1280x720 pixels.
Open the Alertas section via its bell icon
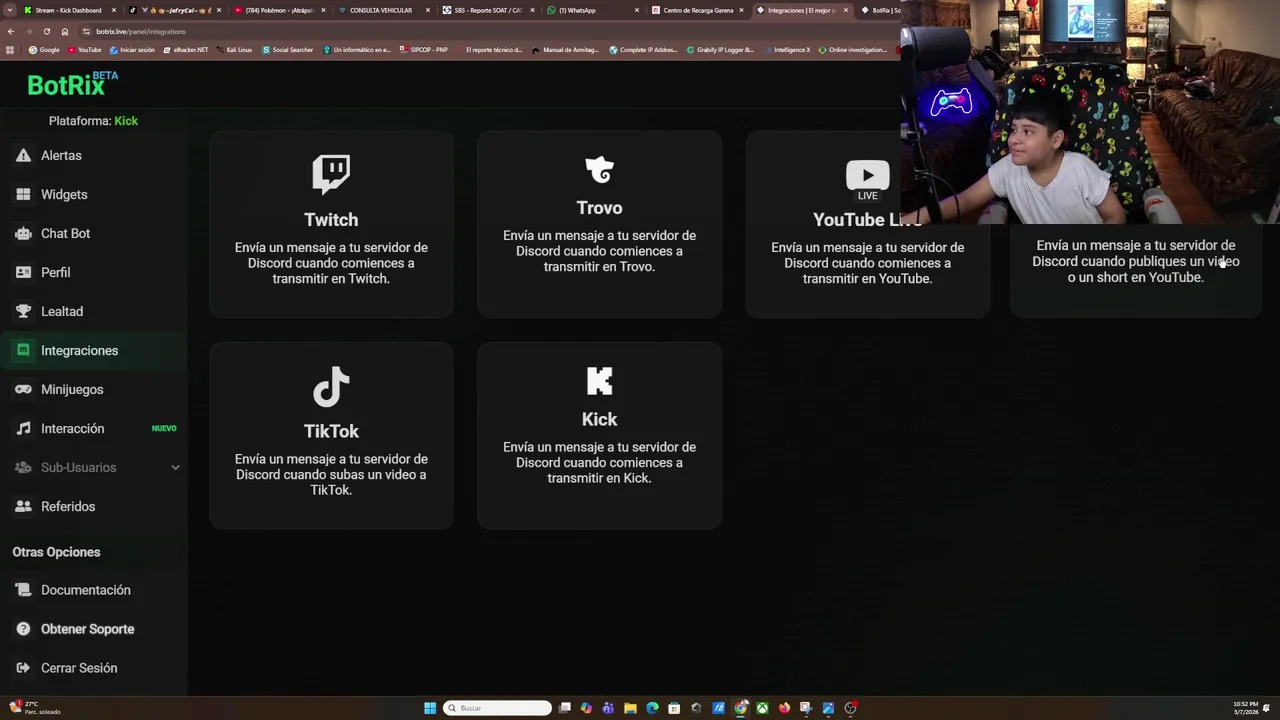coord(23,155)
